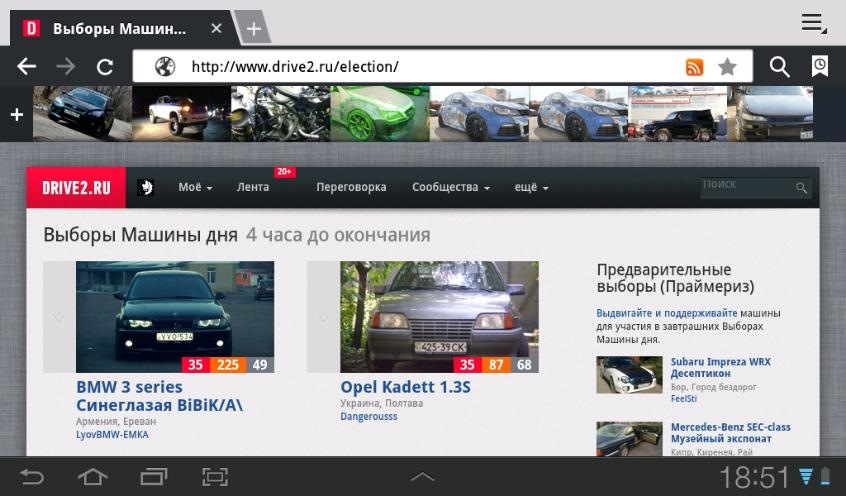Open user Dangerousss profile link

[x=369, y=417]
